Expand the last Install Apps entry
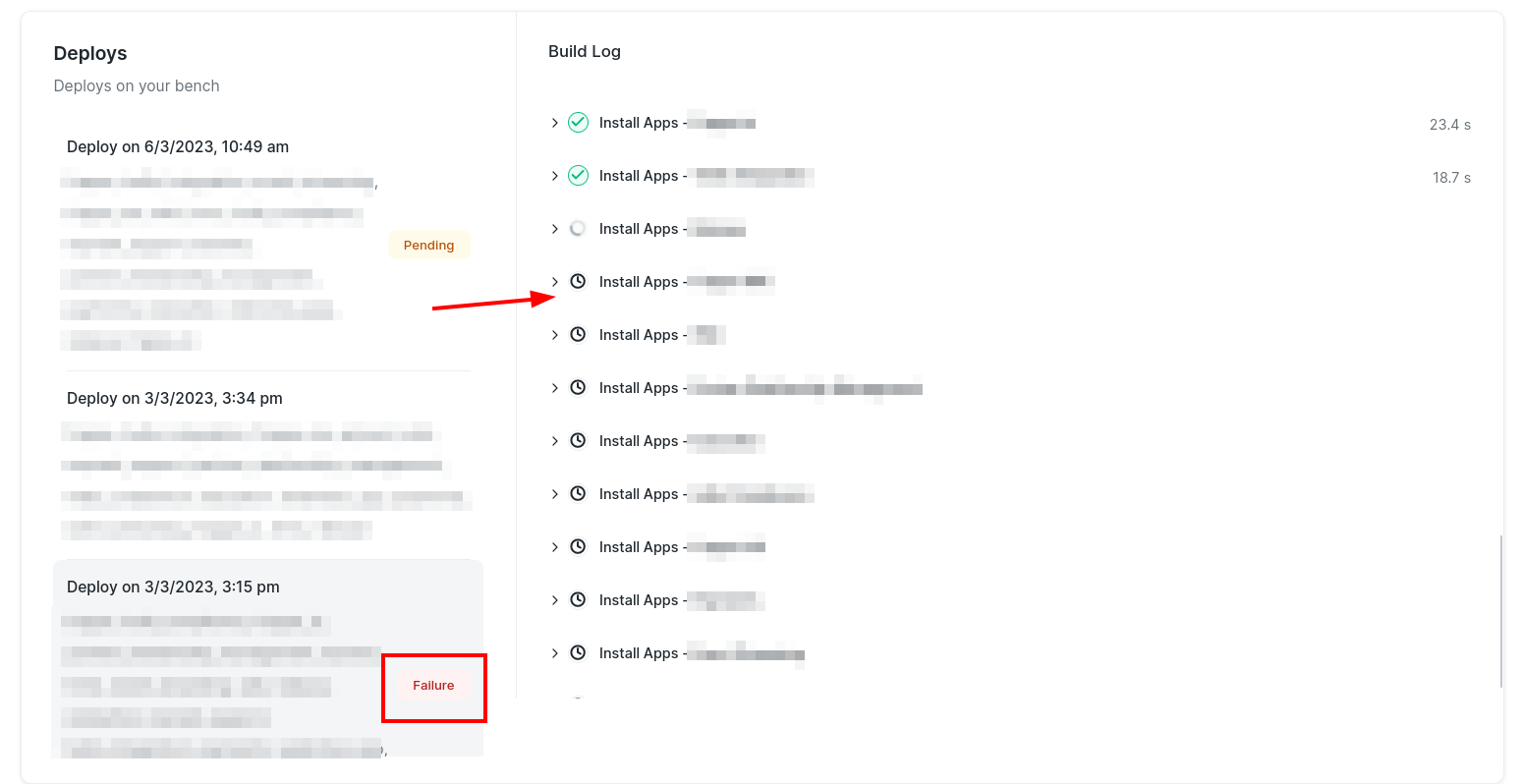Viewport: 1522px width, 784px height. [554, 652]
